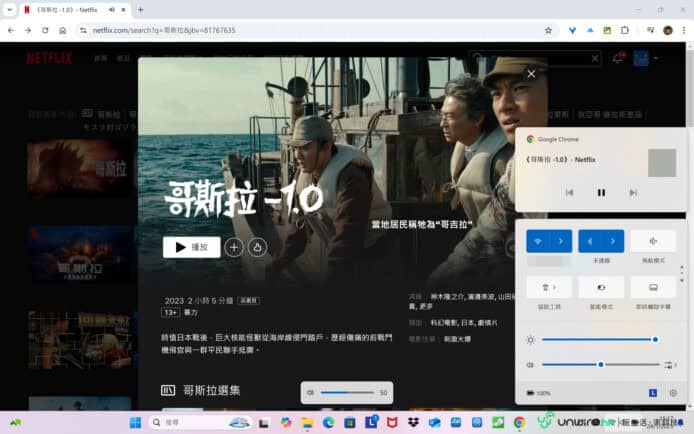
Task: Toggle Wi-Fi in quick settings
Action: point(538,241)
